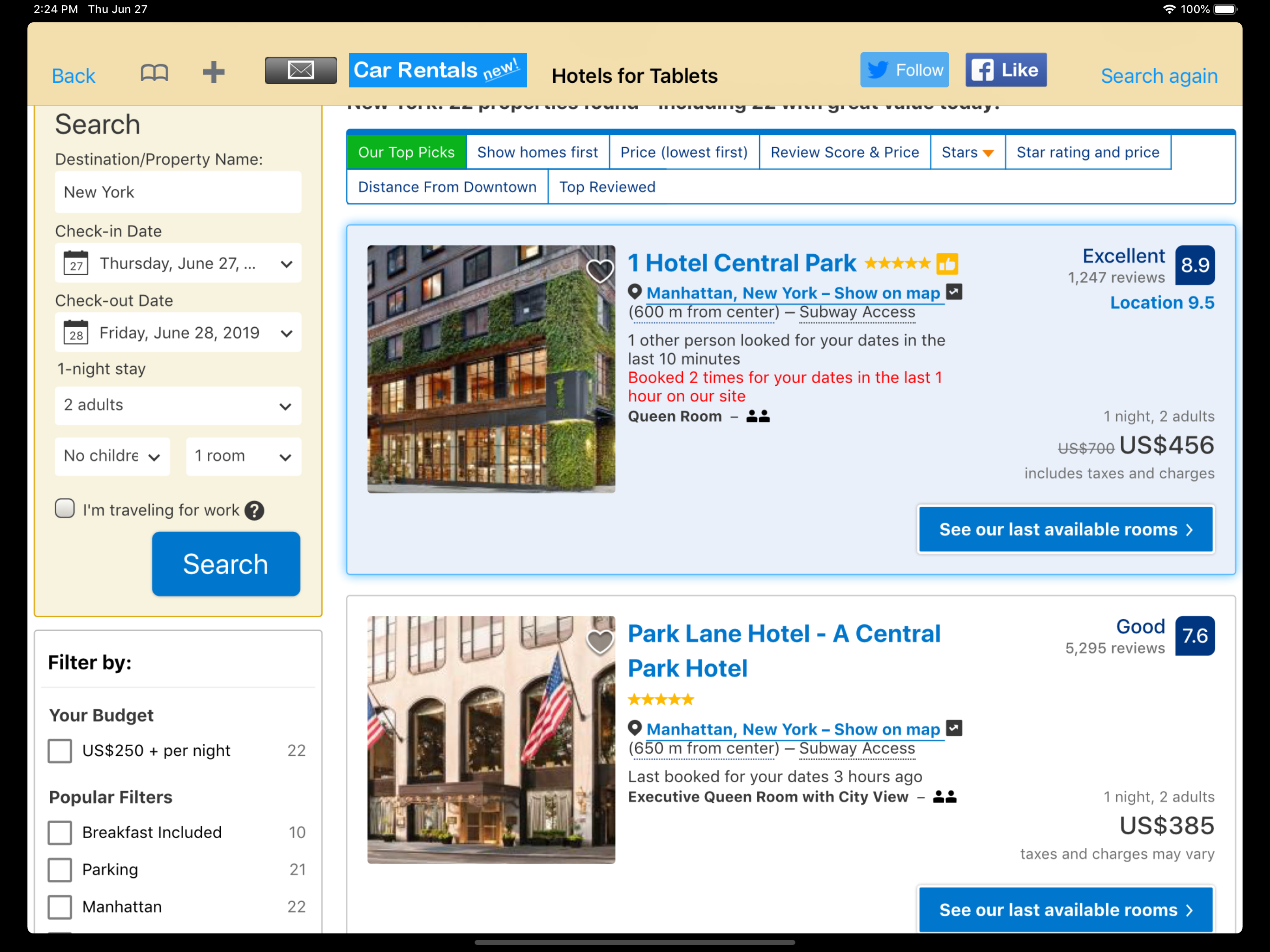Image resolution: width=1270 pixels, height=952 pixels.
Task: See last available rooms for 1 Hotel Central Park
Action: click(1065, 529)
